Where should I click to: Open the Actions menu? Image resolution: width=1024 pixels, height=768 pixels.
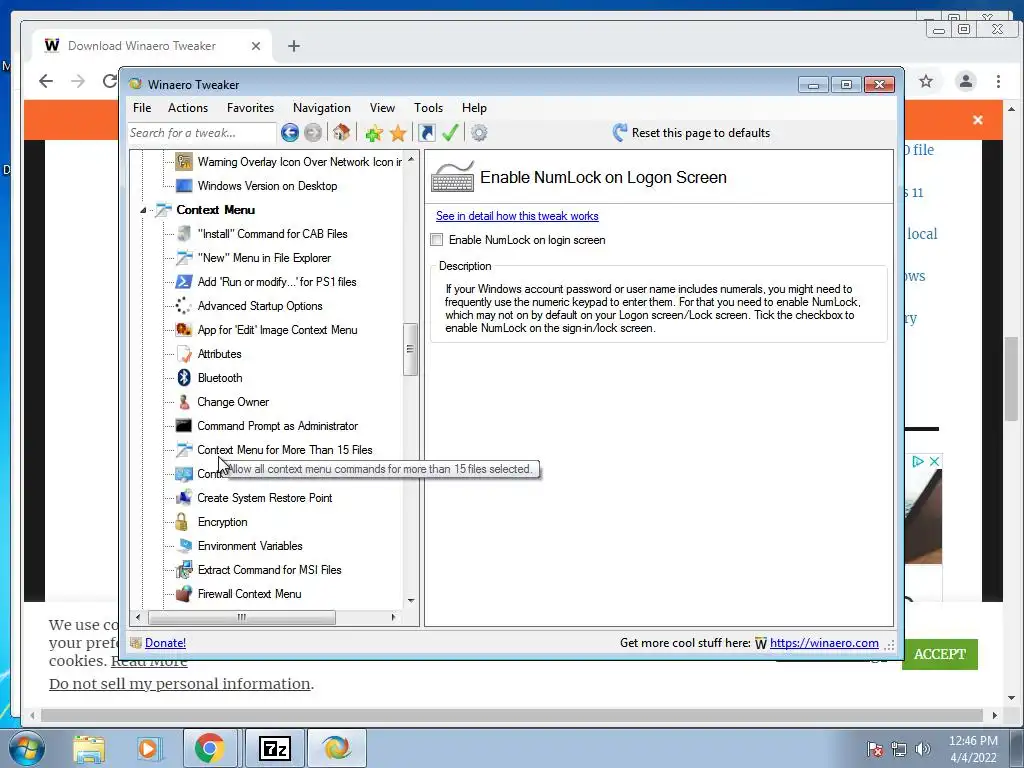[187, 108]
